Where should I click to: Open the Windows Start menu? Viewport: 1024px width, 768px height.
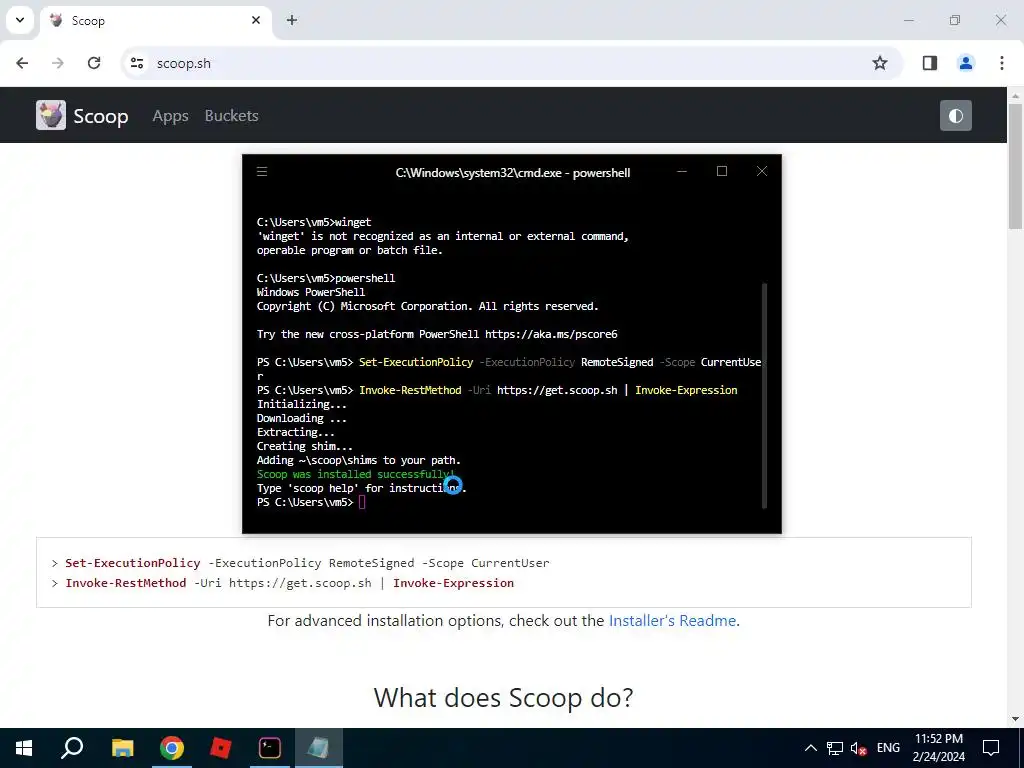click(24, 748)
